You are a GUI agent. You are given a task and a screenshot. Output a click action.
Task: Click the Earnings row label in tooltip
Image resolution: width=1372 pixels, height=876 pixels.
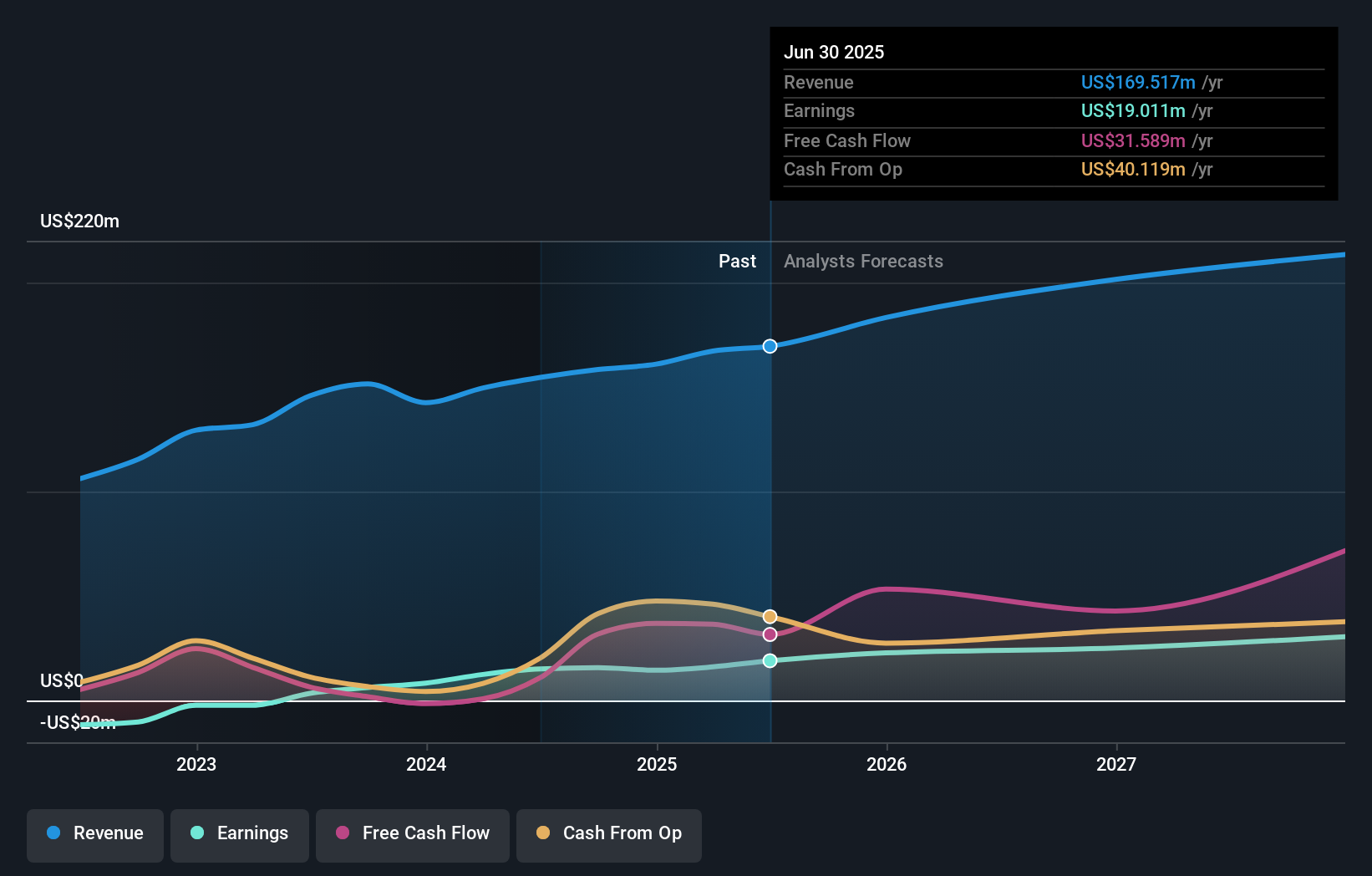(819, 111)
